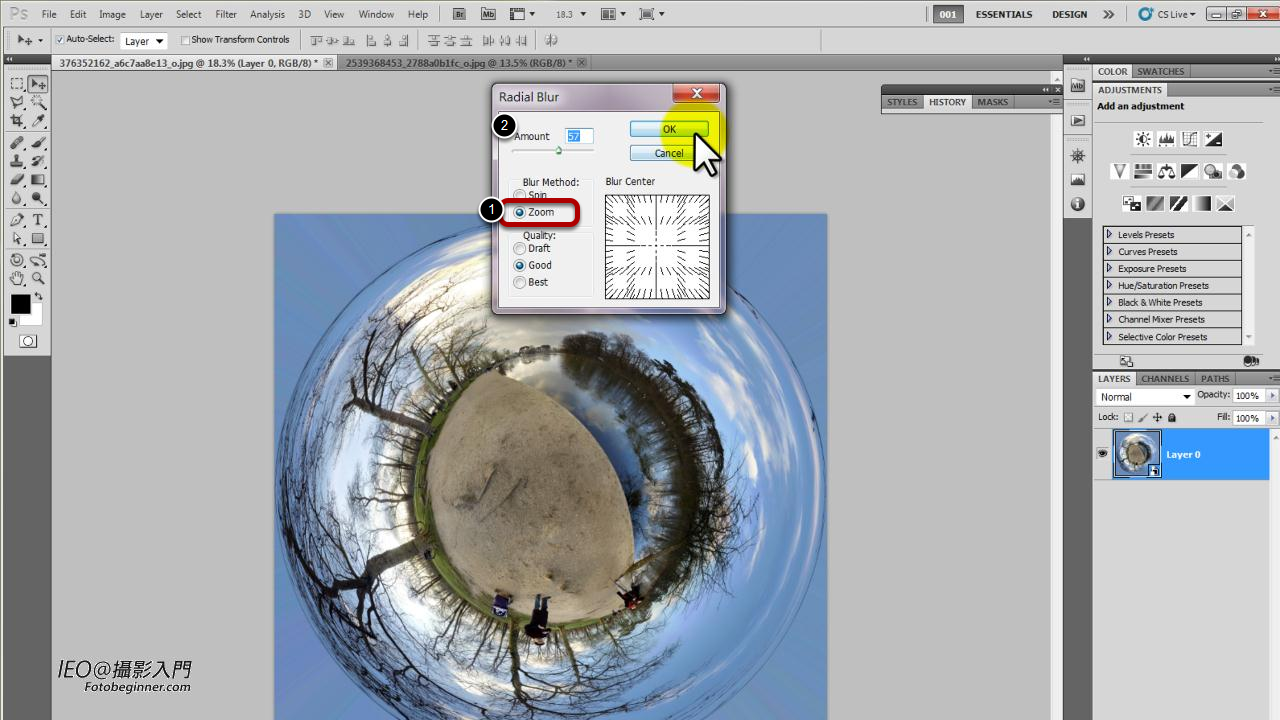
Task: Open the Auto-Select Layer dropdown
Action: (144, 41)
